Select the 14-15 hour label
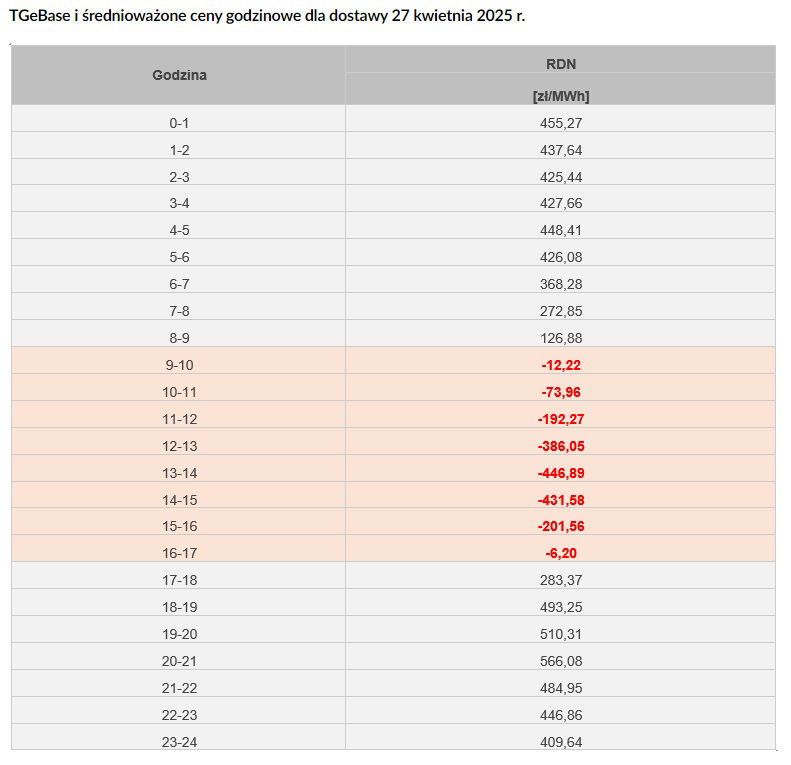Screen dimensions: 791x765 pos(179,501)
